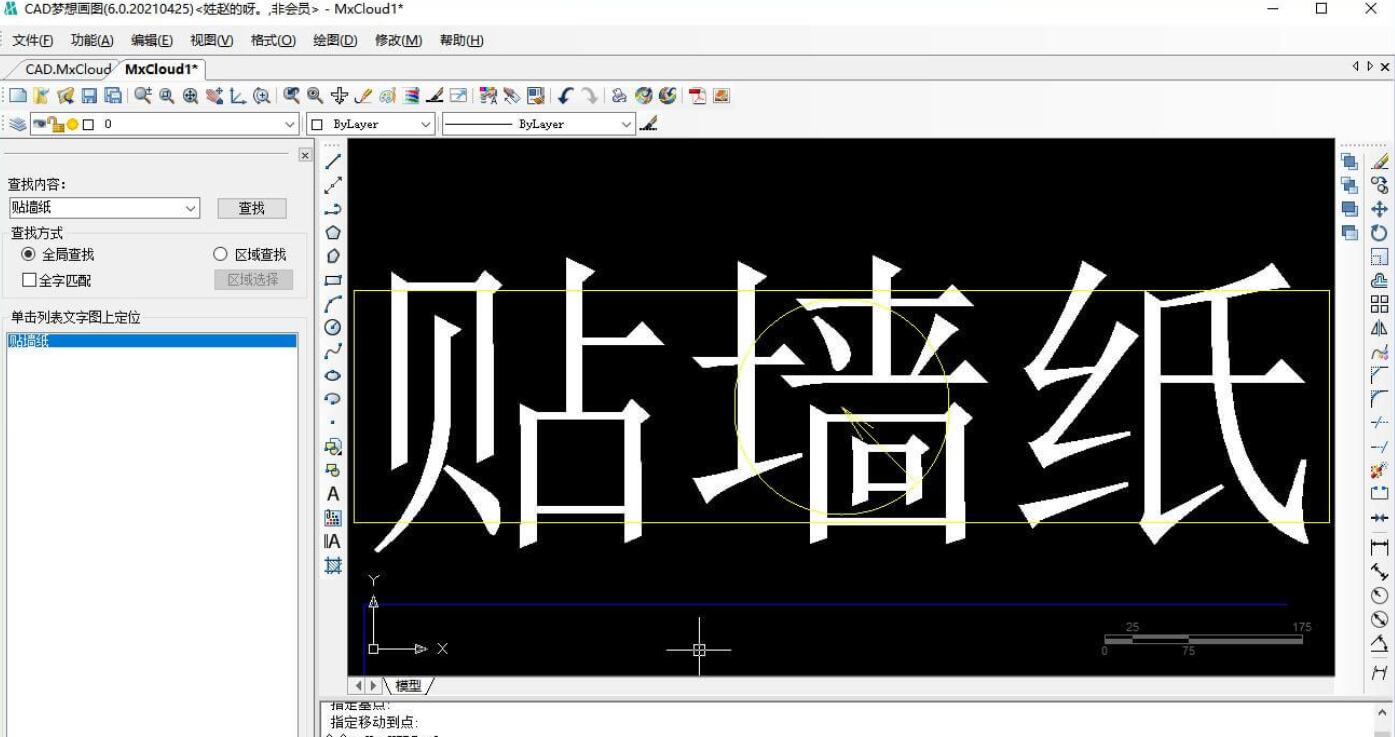Screen dimensions: 1395x737
Task: Select the Polygon draw tool
Action: [333, 232]
